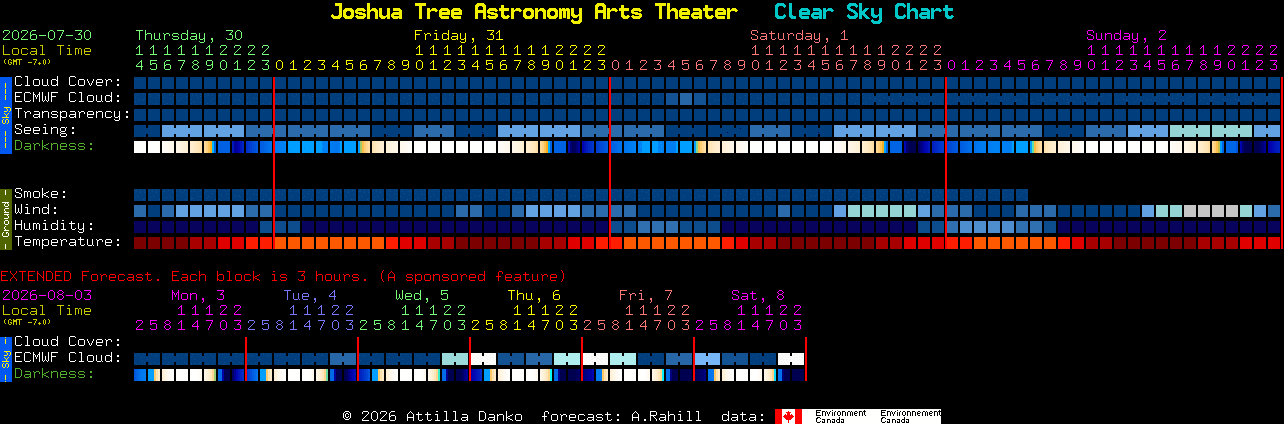The height and width of the screenshot is (424, 1284).
Task: Click the Saturday, 1 day header
Action: point(799,35)
